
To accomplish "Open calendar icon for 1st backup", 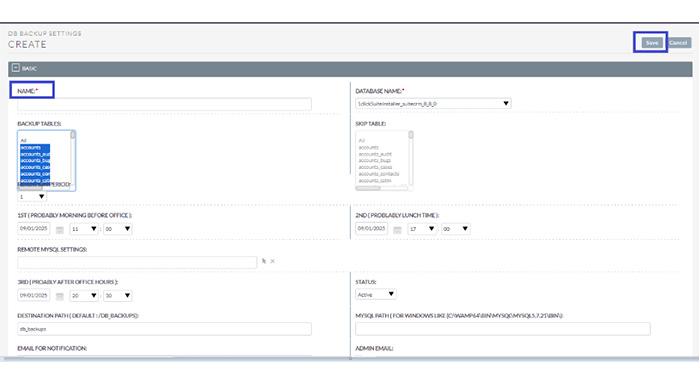I will click(59, 230).
